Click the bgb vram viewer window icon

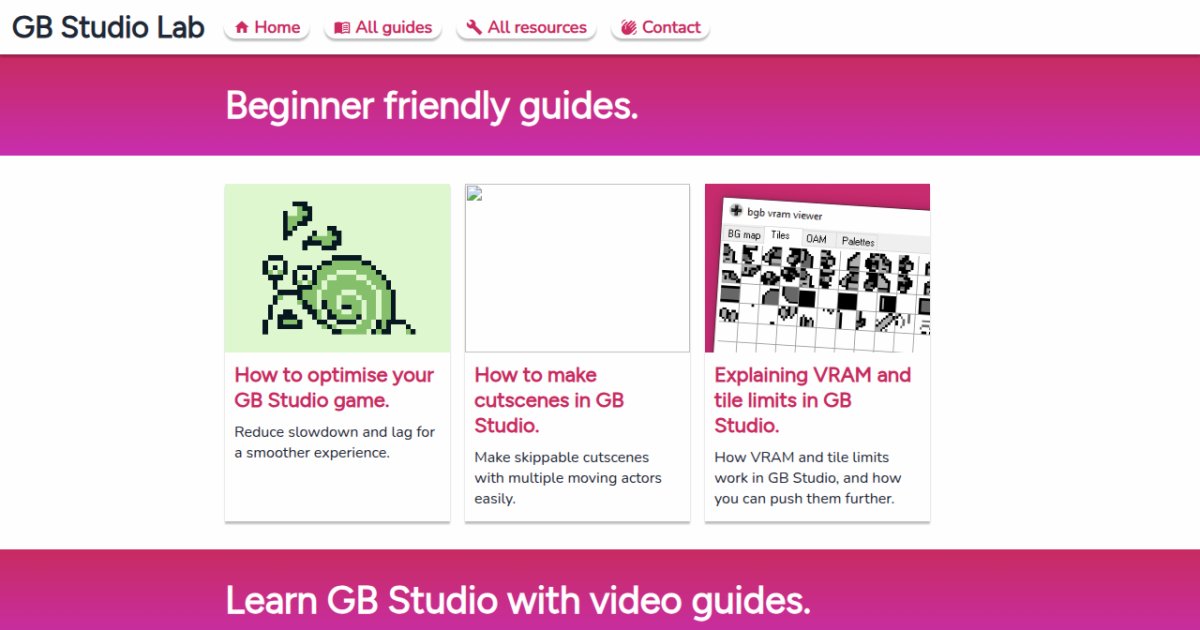737,211
